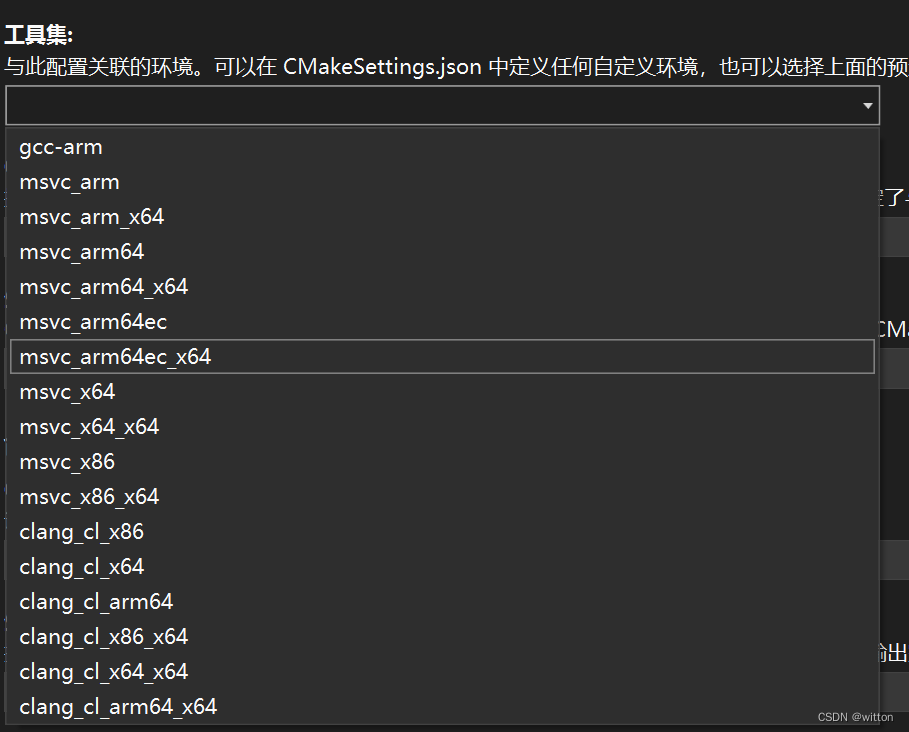Choose the msvc_arm_x64 entry
The width and height of the screenshot is (909, 732).
(x=91, y=216)
